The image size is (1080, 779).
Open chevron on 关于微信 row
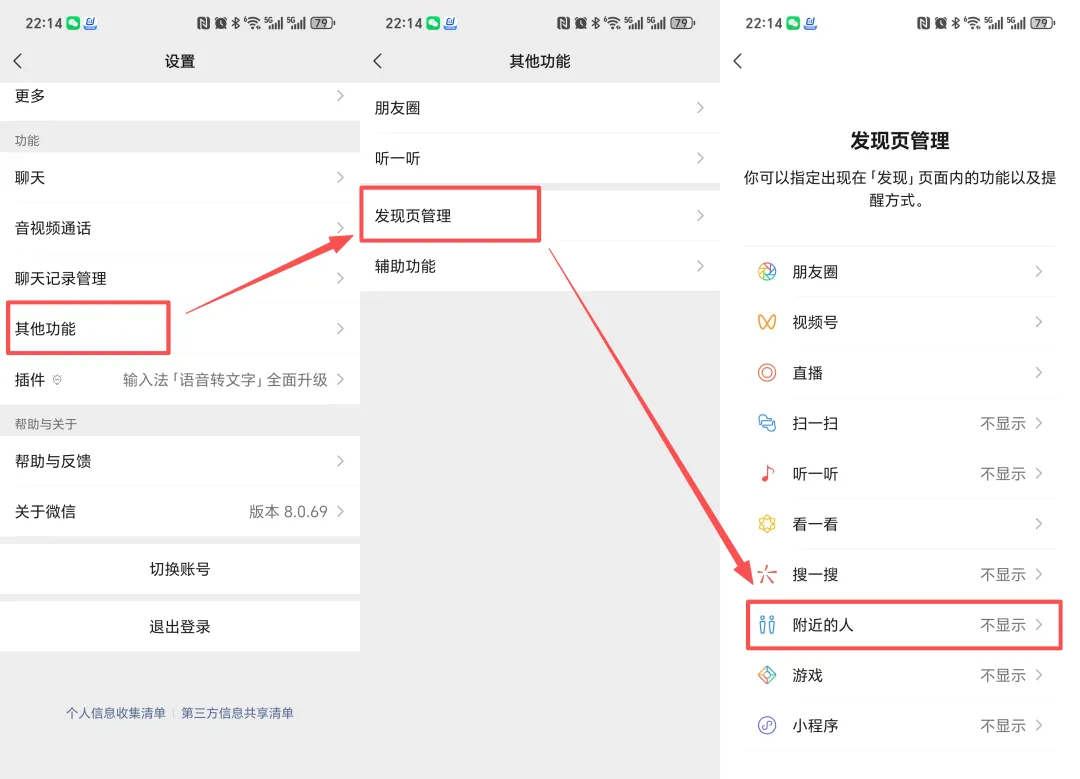pos(340,511)
